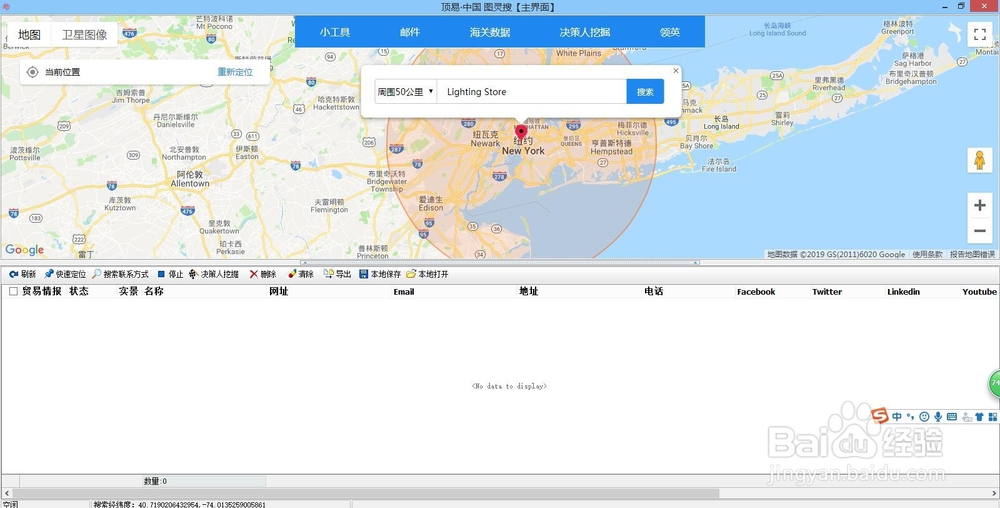Viewport: 1000px width, 508px height.
Task: Click the Sogou soft keyboard icon
Action: point(952,416)
